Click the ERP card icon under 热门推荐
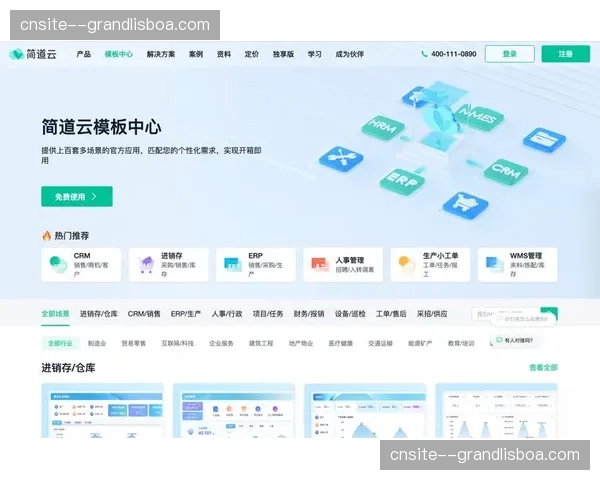 click(231, 264)
